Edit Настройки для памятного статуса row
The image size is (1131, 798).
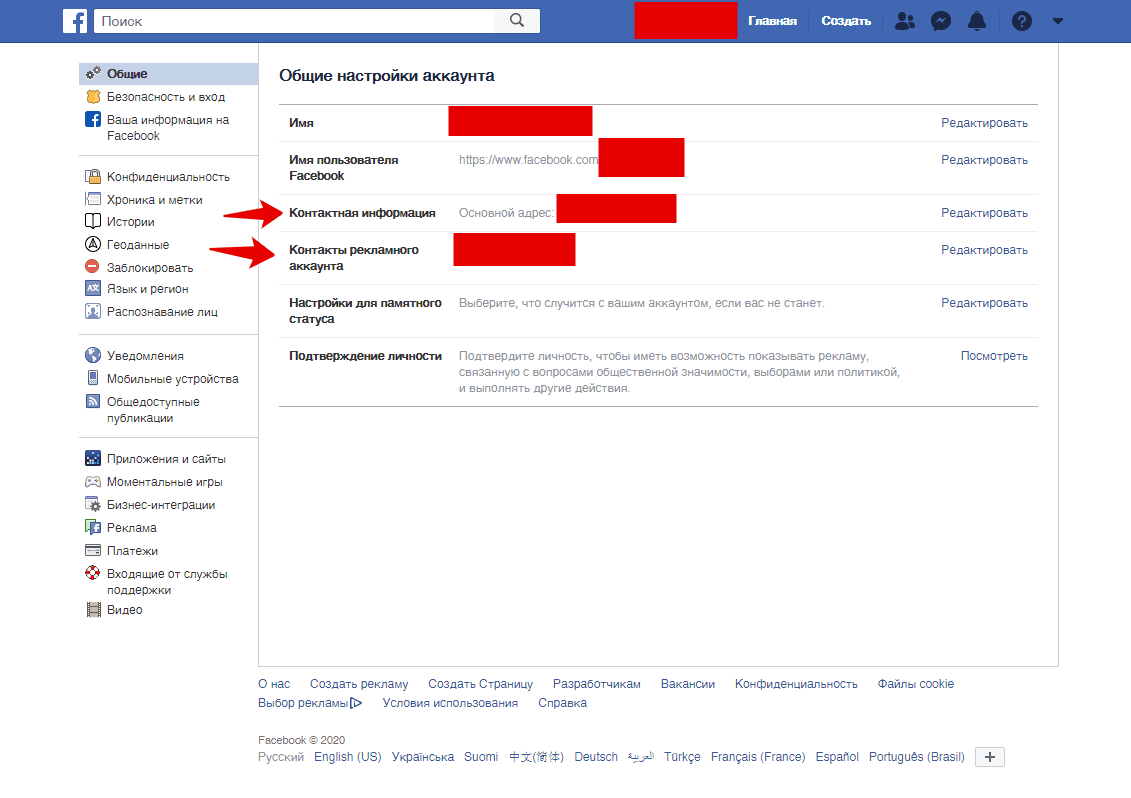click(x=984, y=303)
